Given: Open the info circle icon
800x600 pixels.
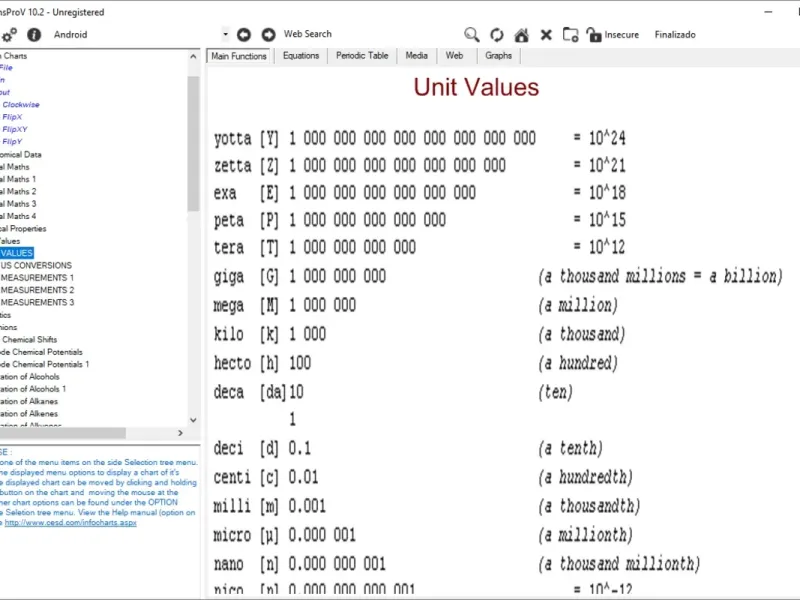Looking at the screenshot, I should point(34,35).
